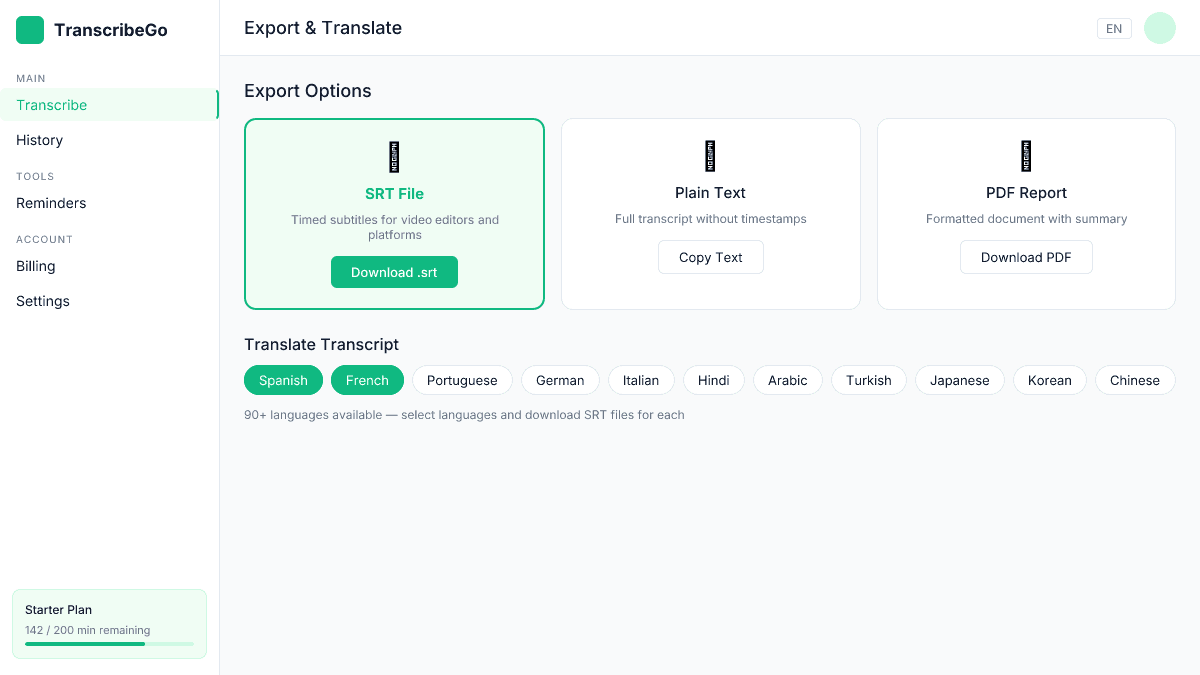Select Transcribe in the sidebar
This screenshot has width=1200, height=675.
pos(51,105)
